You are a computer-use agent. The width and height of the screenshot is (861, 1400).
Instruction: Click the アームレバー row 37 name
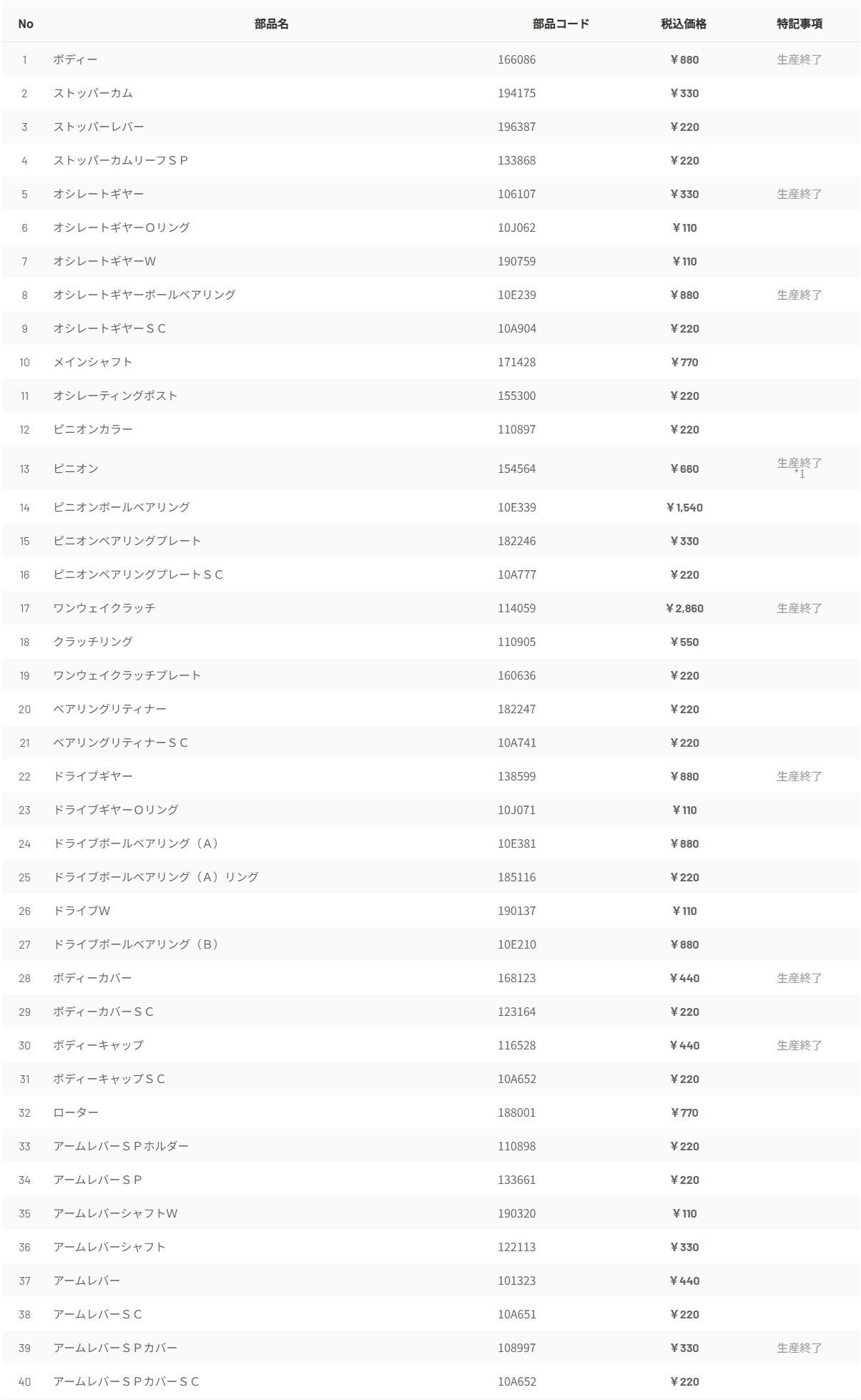pyautogui.click(x=87, y=1281)
